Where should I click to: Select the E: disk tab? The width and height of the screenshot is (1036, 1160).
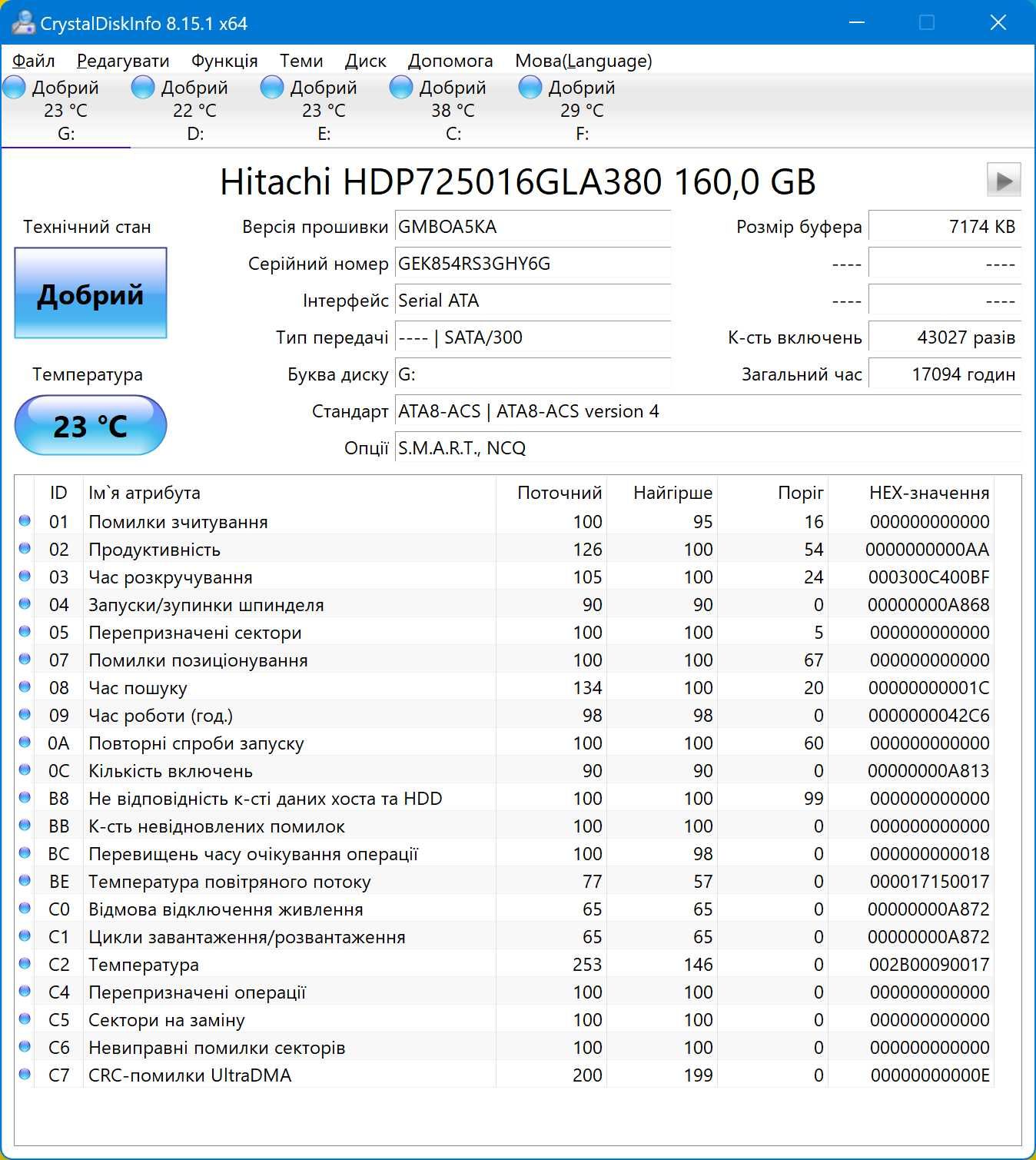click(324, 110)
